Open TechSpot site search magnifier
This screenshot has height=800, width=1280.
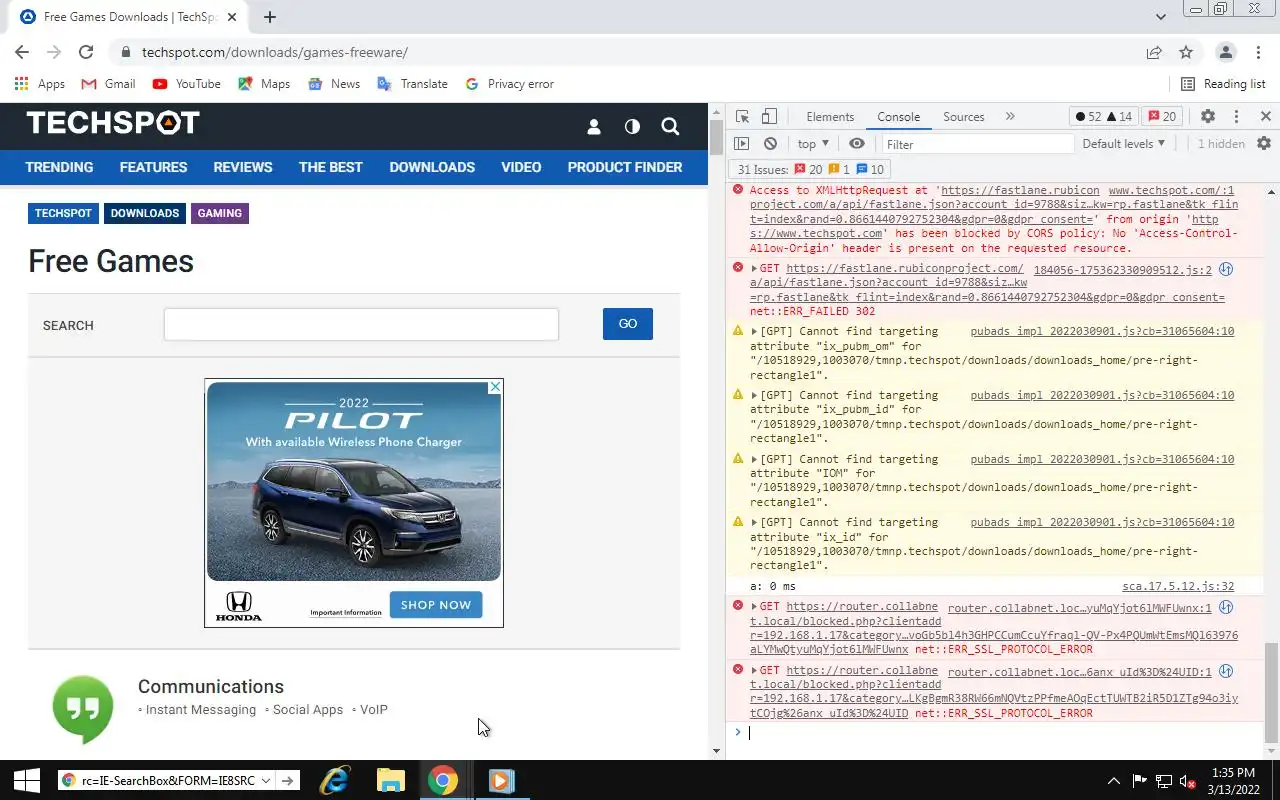coord(670,126)
